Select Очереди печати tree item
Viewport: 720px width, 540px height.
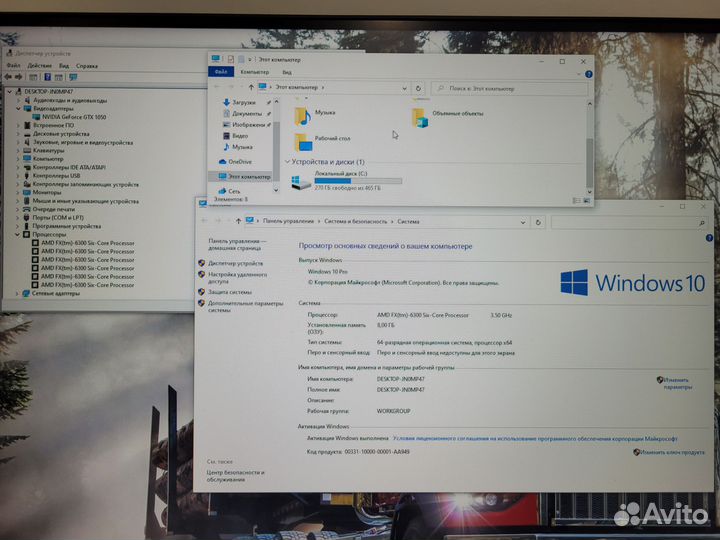pos(53,209)
